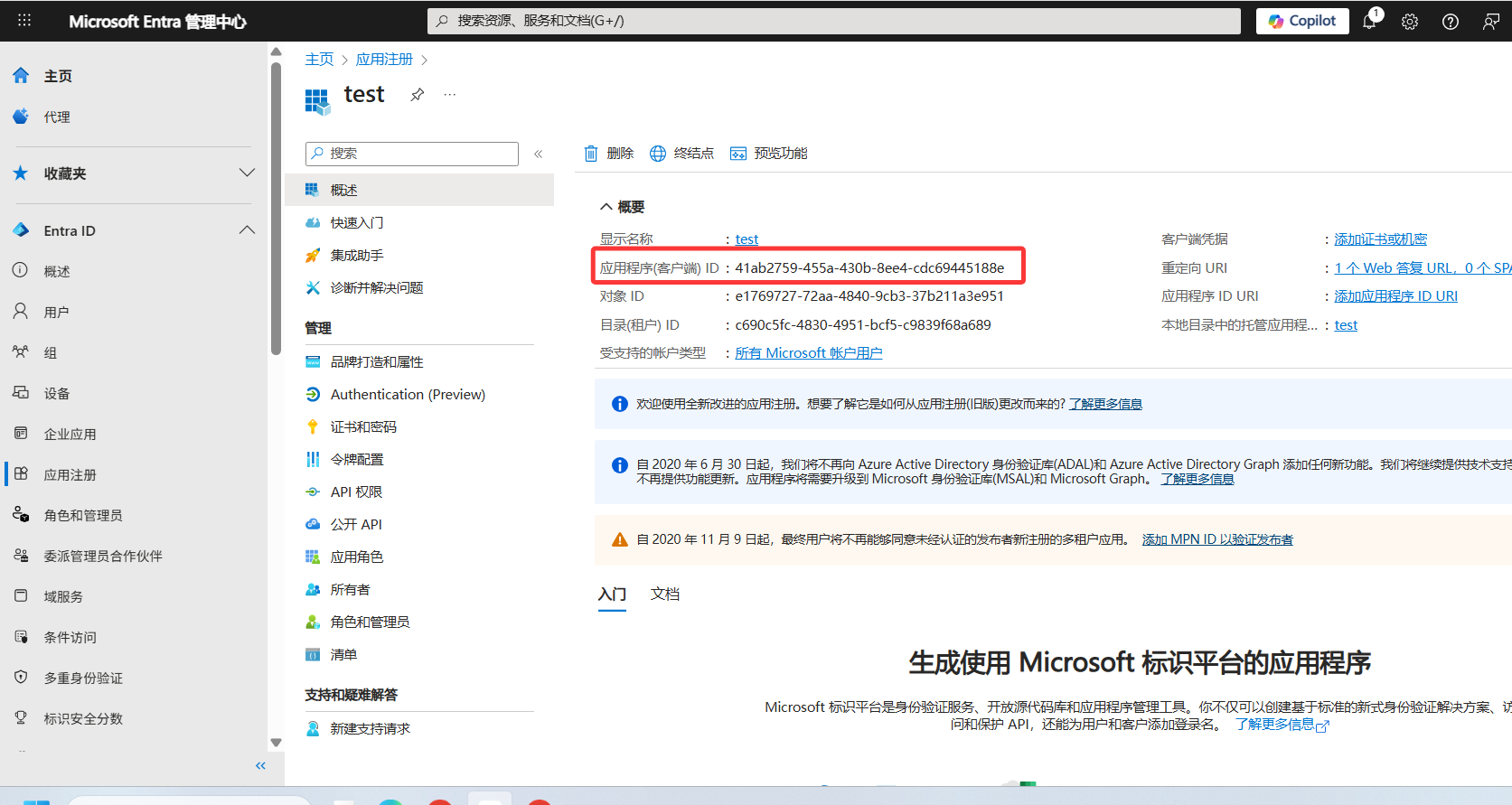Click the Copilot button
The height and width of the screenshot is (805, 1512).
pyautogui.click(x=1302, y=22)
